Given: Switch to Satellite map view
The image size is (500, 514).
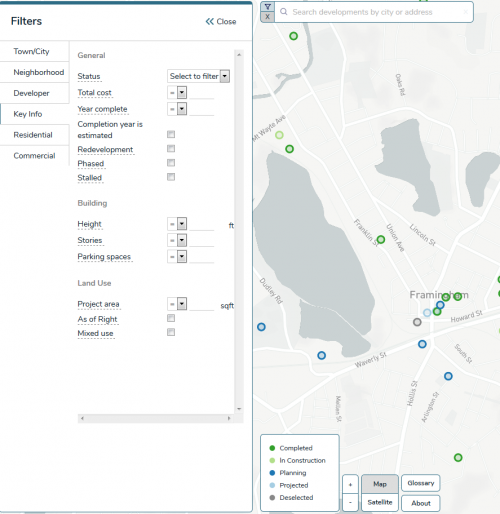Looking at the screenshot, I should click(x=380, y=502).
